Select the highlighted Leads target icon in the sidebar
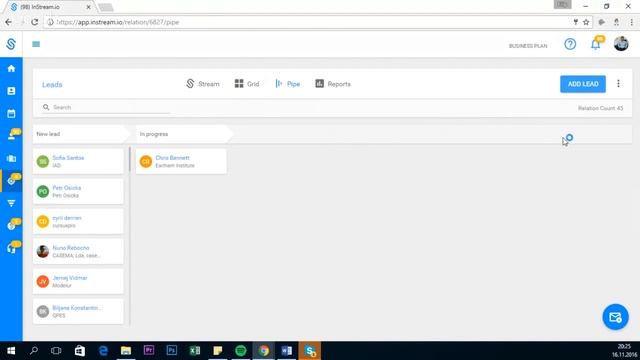Screen dimensions: 640x360 click(11, 180)
